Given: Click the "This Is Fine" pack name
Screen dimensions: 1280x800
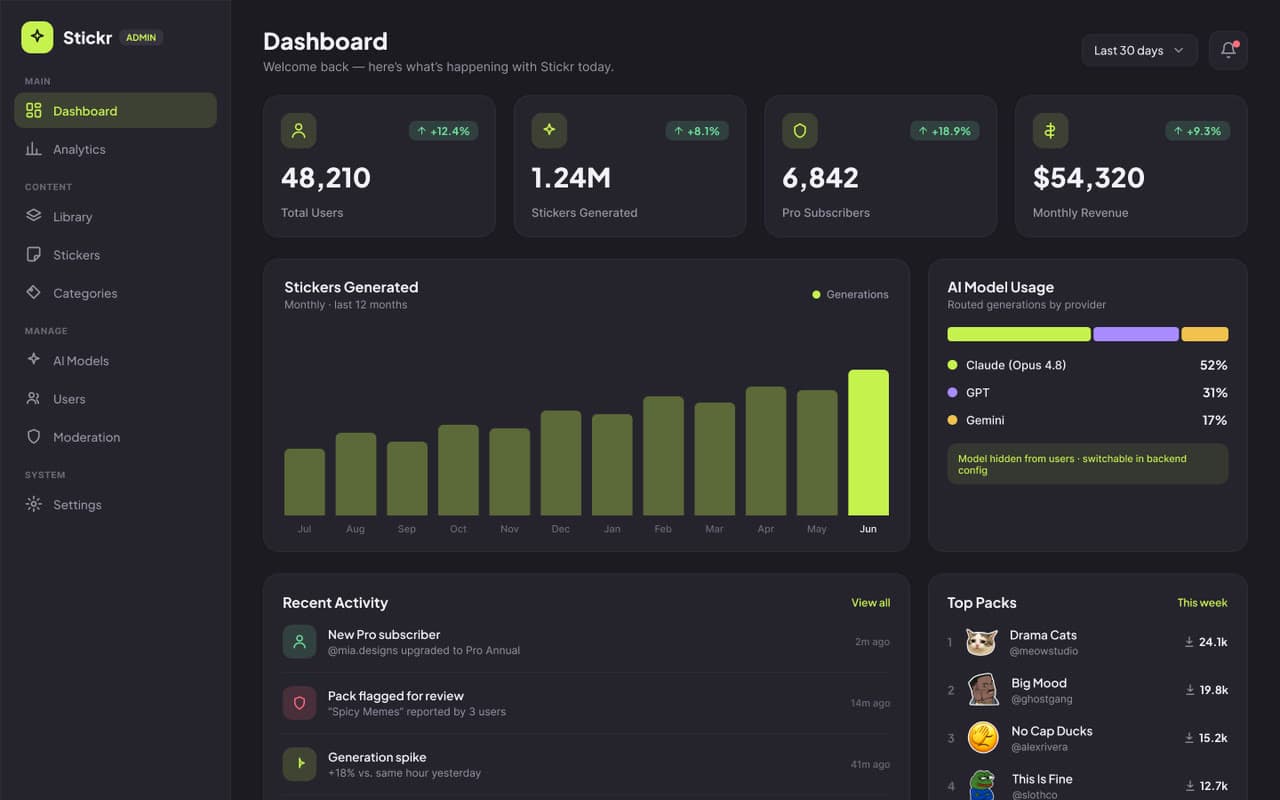Looking at the screenshot, I should (1042, 779).
